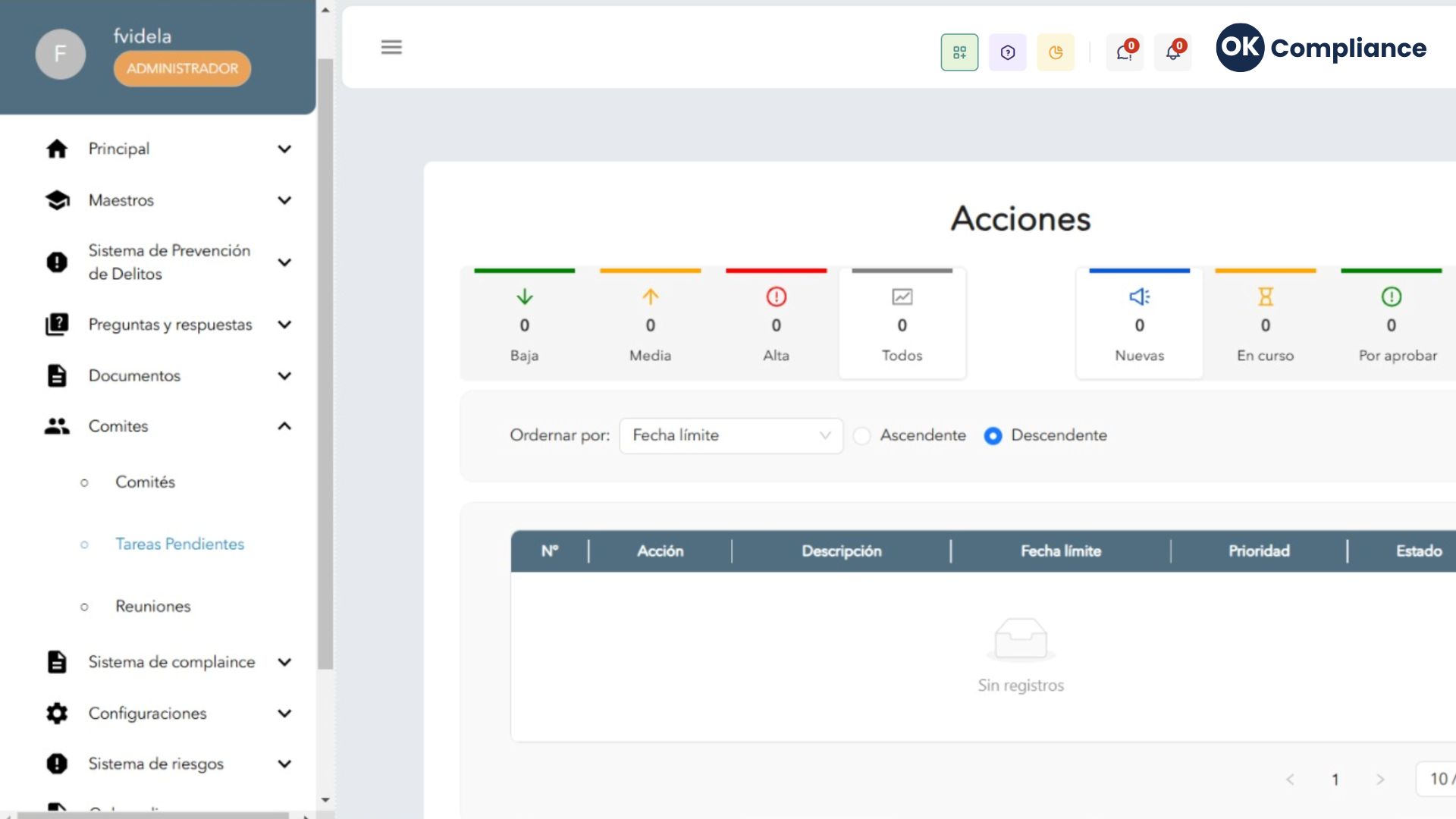Sort by Fecha límite column header
1456x819 pixels.
click(1061, 551)
